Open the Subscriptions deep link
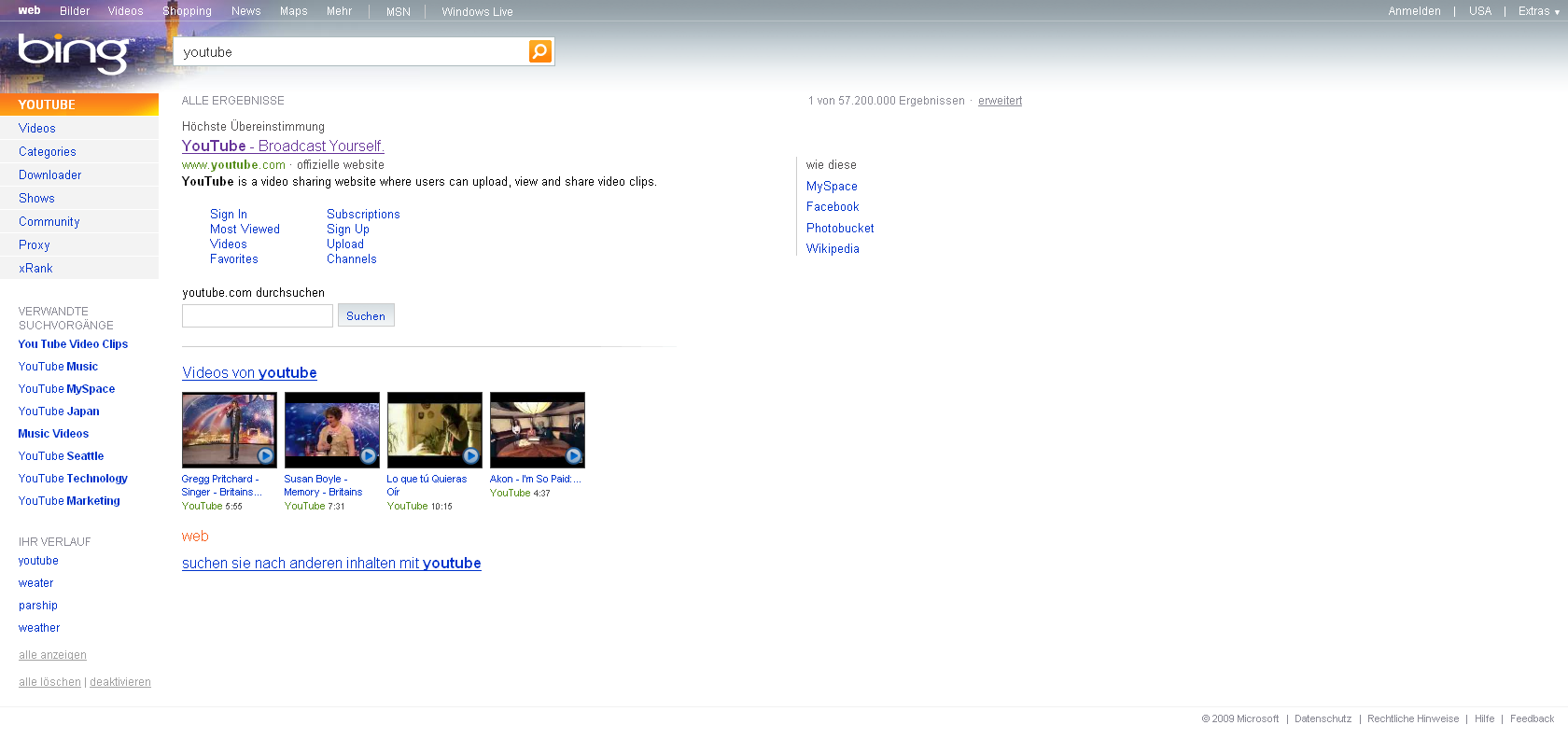 click(363, 215)
